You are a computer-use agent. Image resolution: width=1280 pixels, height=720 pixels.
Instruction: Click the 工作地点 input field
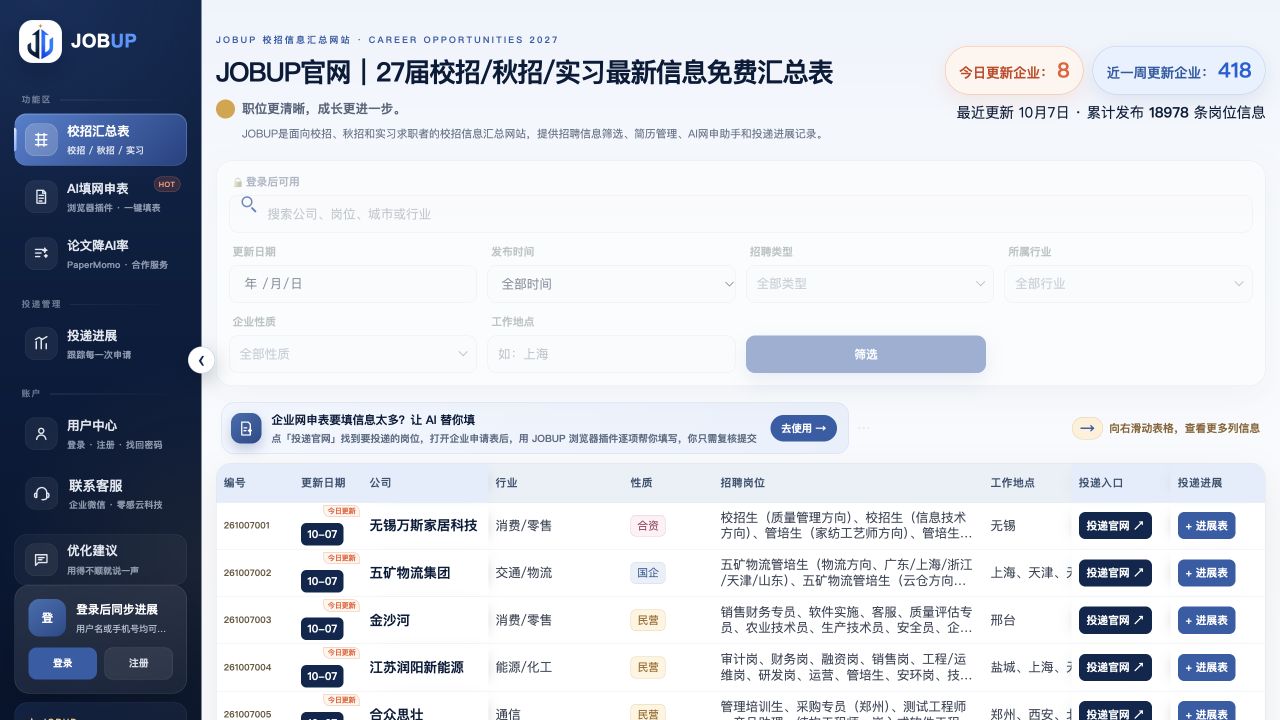coord(612,354)
